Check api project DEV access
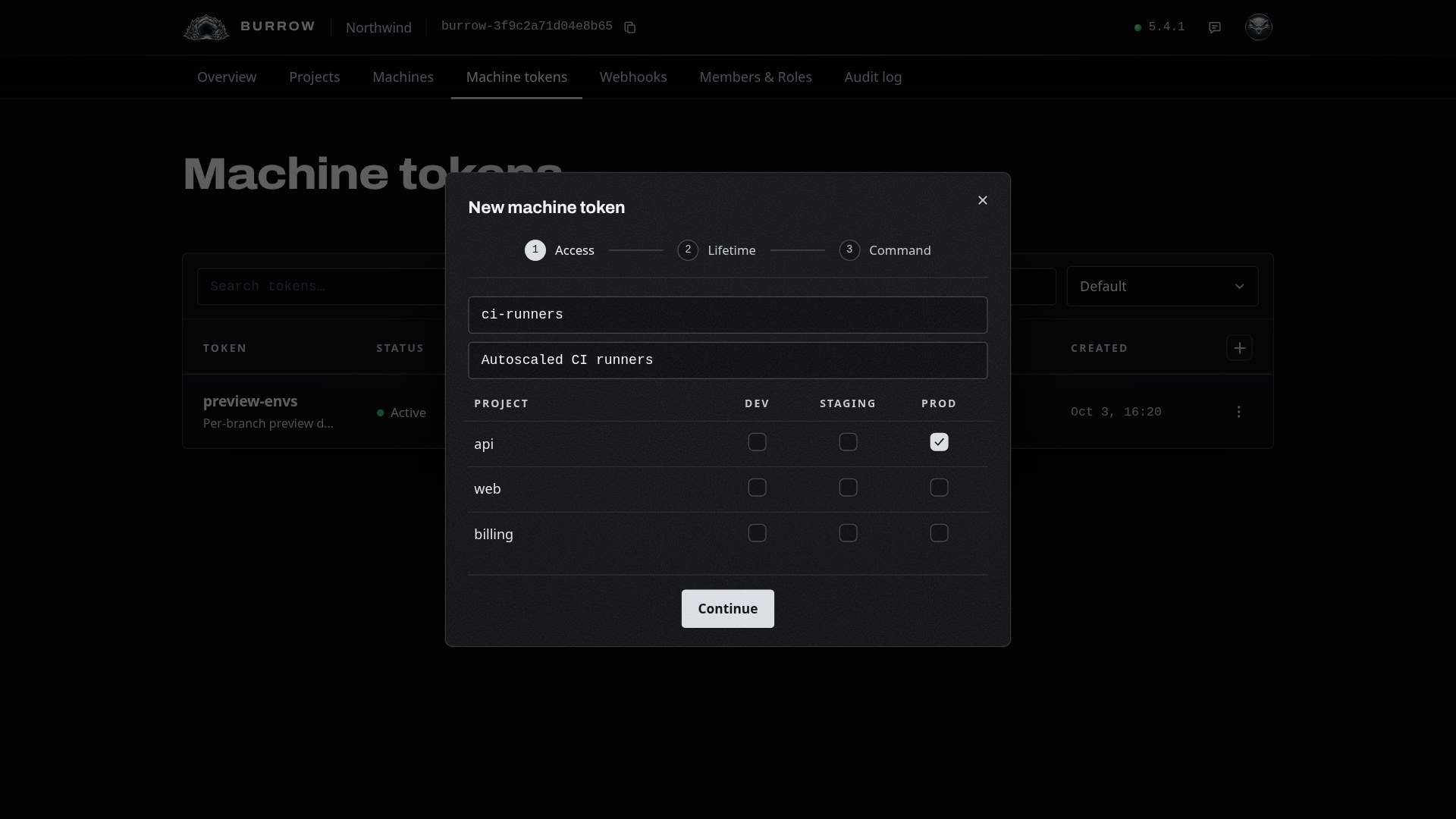Screen dimensions: 1456x819 tap(757, 442)
